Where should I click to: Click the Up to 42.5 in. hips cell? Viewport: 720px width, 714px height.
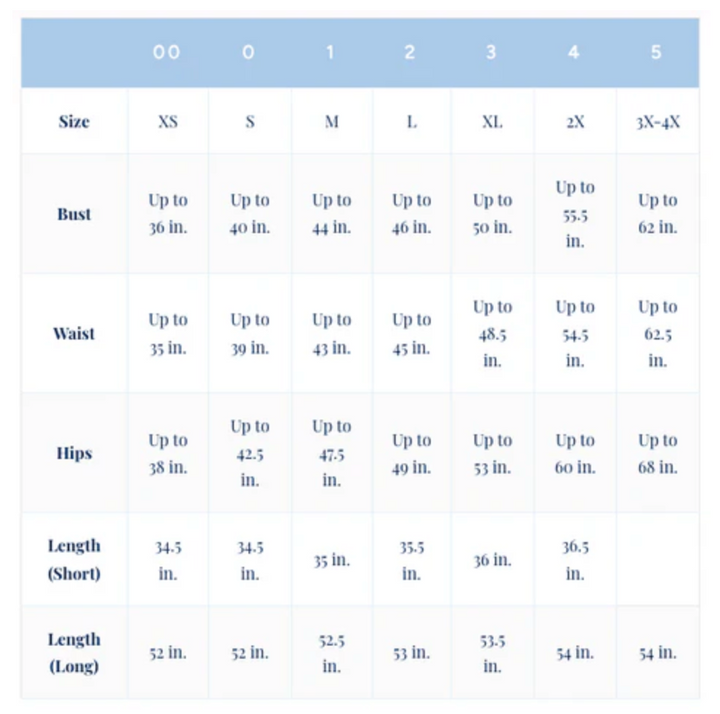[x=250, y=453]
